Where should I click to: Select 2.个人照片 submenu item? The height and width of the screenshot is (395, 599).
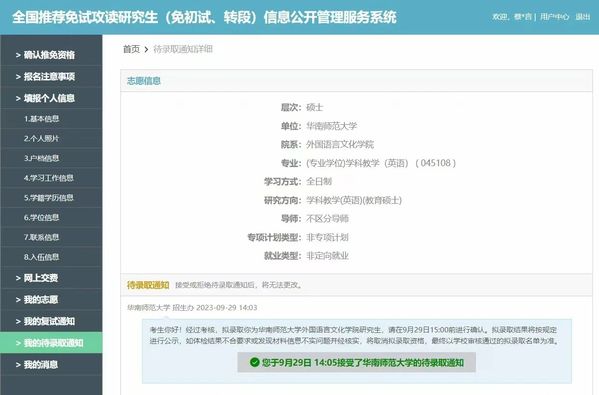pos(51,139)
